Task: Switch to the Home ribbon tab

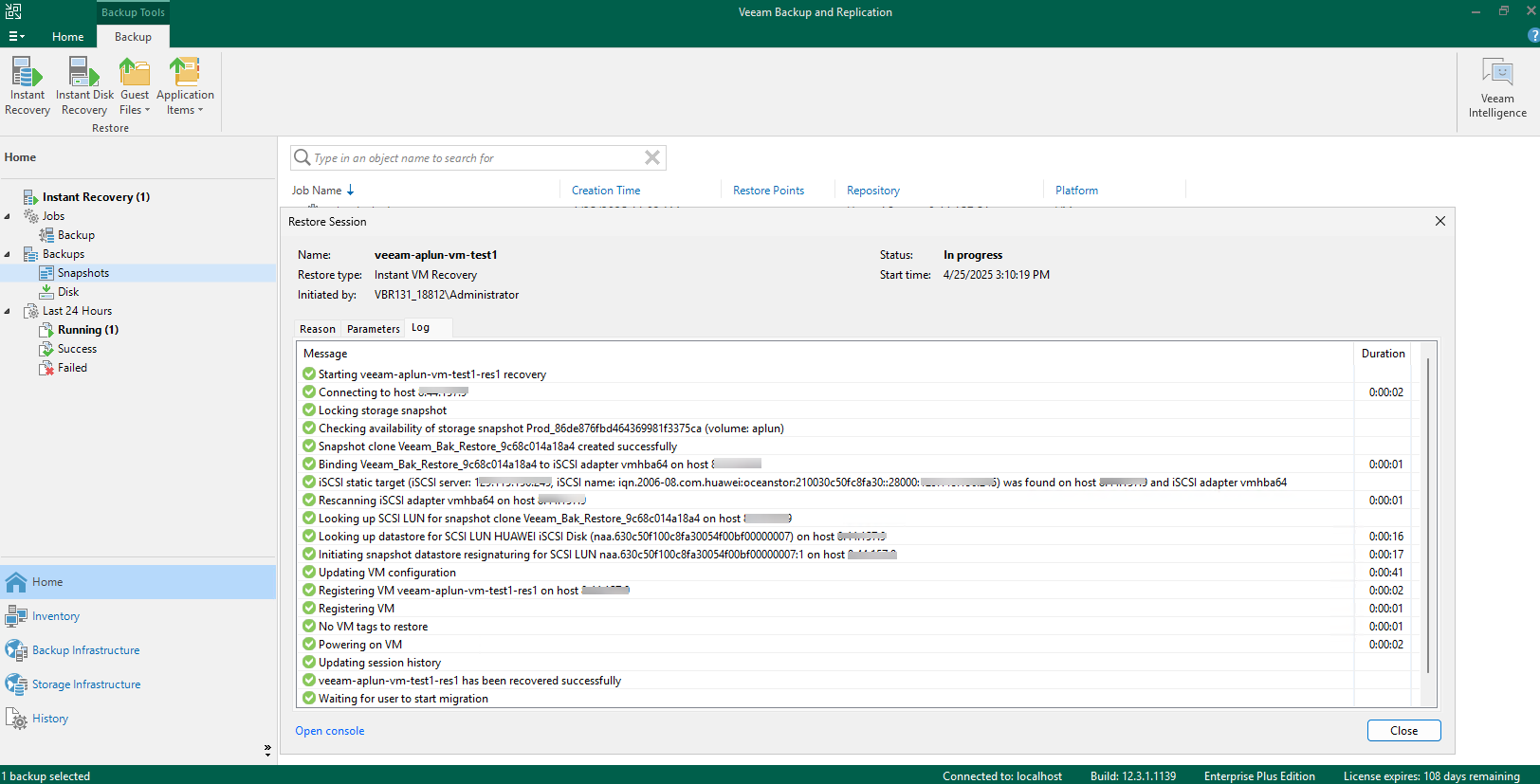Action: tap(67, 37)
